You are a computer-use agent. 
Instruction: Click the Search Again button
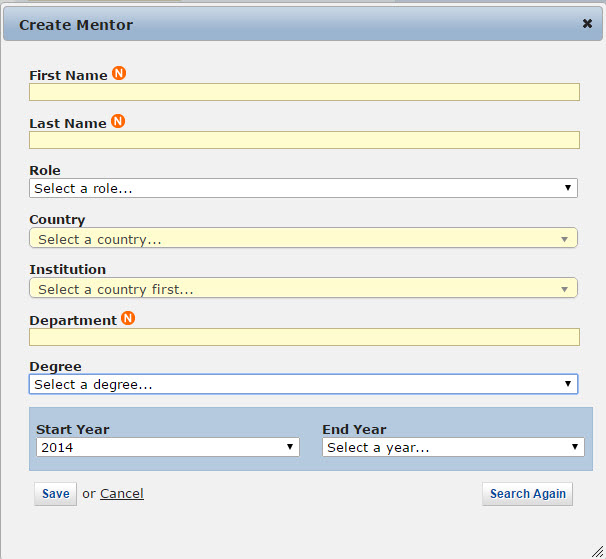tap(527, 494)
